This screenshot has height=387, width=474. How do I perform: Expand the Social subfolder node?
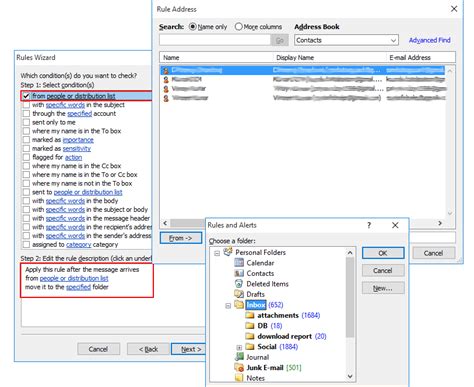tap(239, 348)
